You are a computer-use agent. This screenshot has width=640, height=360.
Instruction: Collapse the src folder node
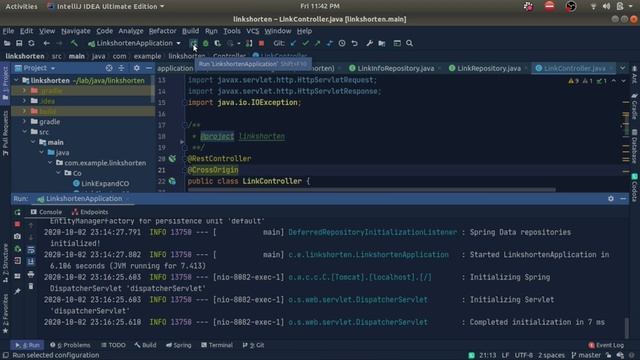pos(24,132)
